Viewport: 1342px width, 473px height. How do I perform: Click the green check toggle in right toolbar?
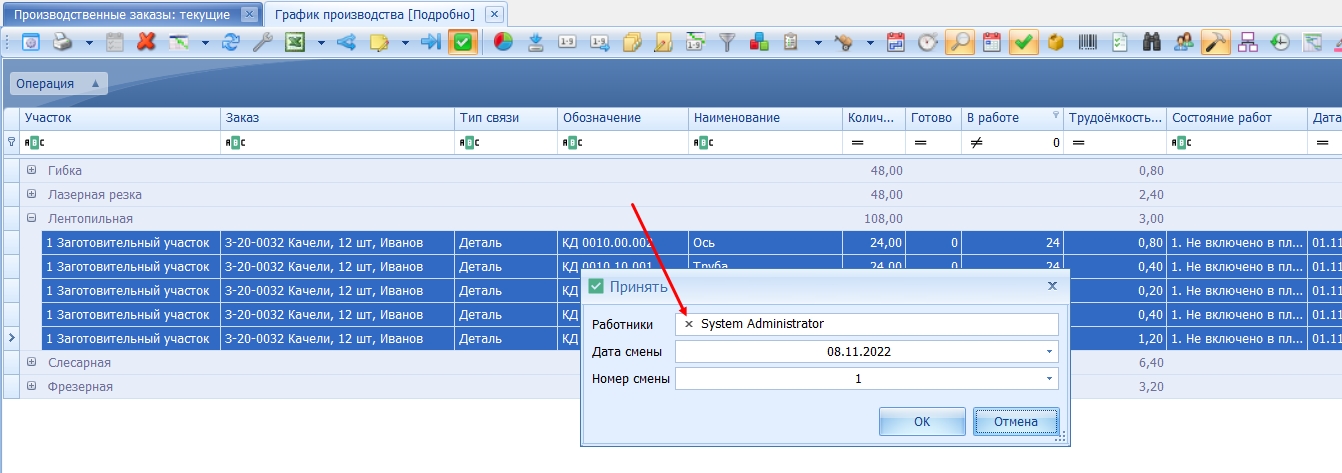click(x=1023, y=43)
